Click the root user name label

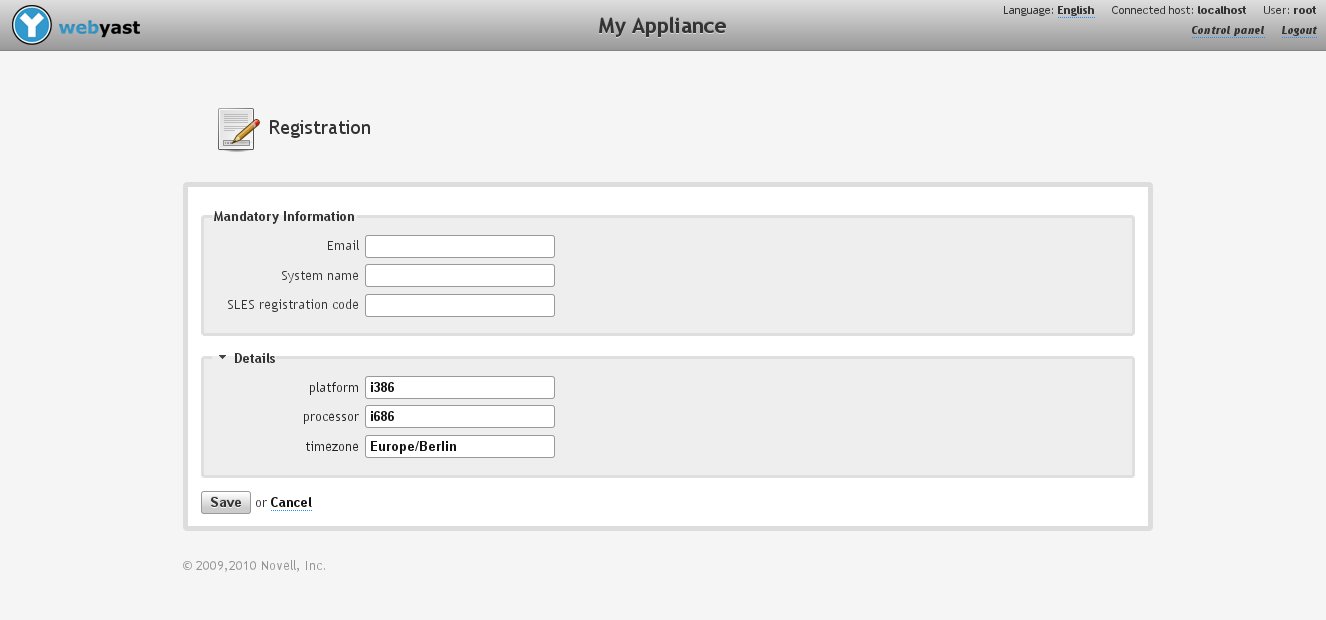click(1304, 10)
